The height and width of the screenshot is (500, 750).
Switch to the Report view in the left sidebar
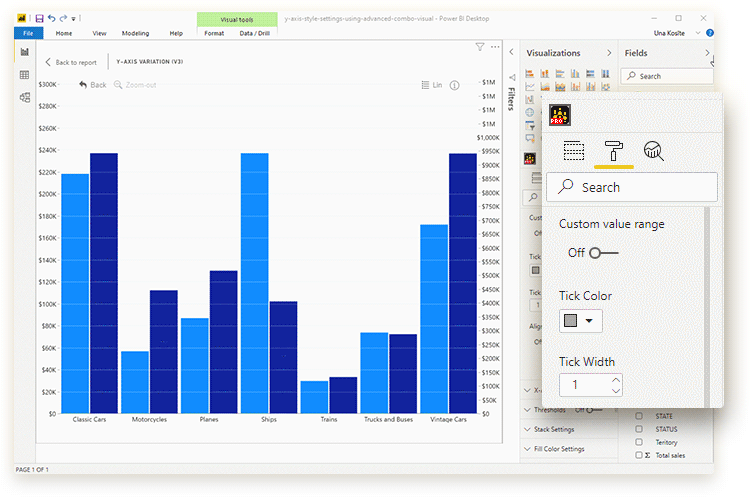pos(24,52)
